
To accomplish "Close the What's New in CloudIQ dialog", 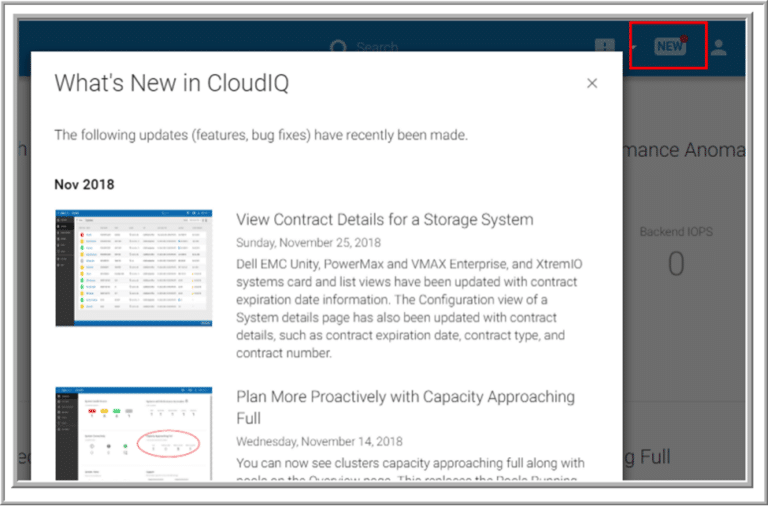I will (x=592, y=83).
